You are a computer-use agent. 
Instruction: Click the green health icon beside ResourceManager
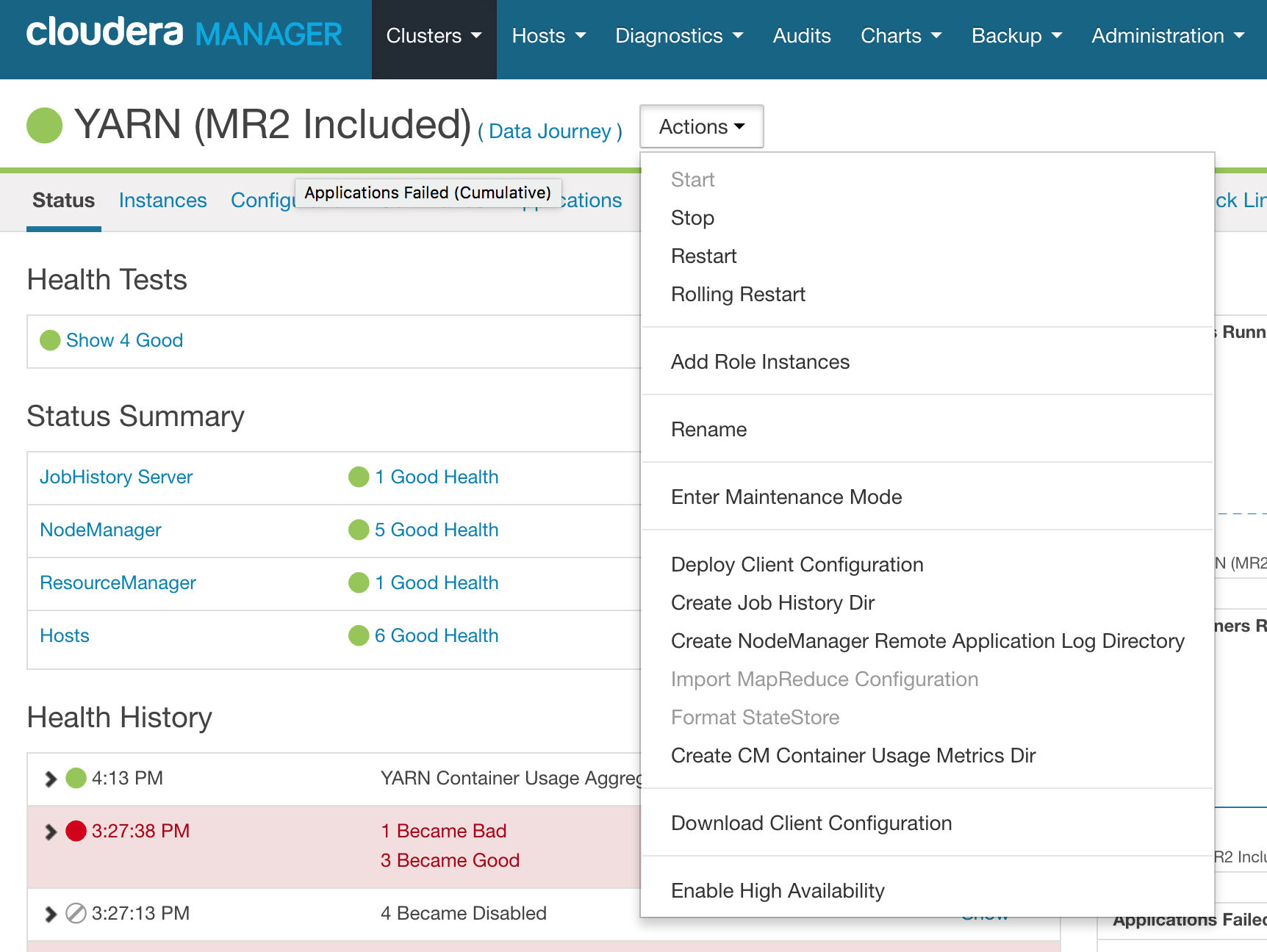pos(358,583)
